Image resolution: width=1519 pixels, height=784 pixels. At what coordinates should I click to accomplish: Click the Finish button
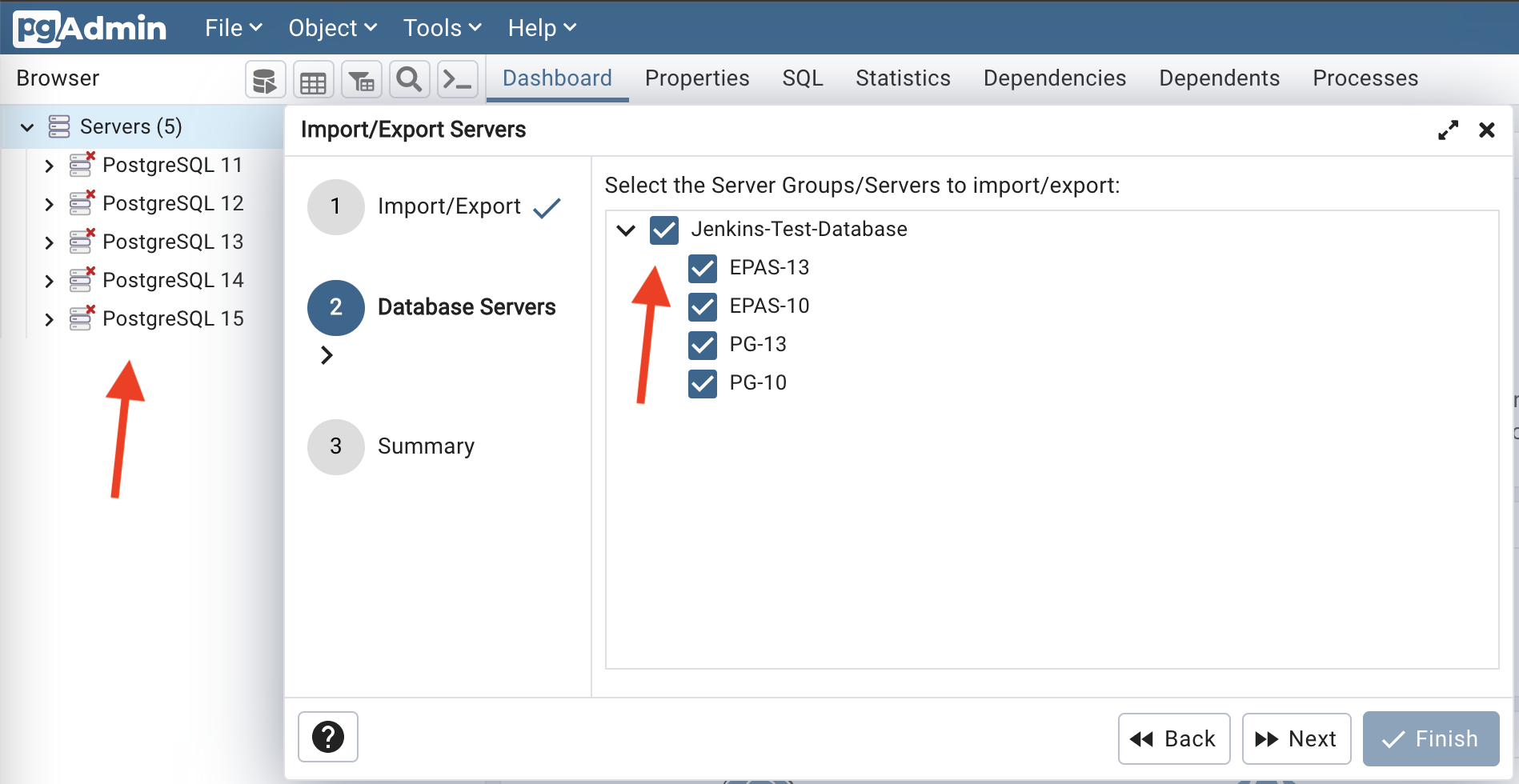[x=1430, y=738]
